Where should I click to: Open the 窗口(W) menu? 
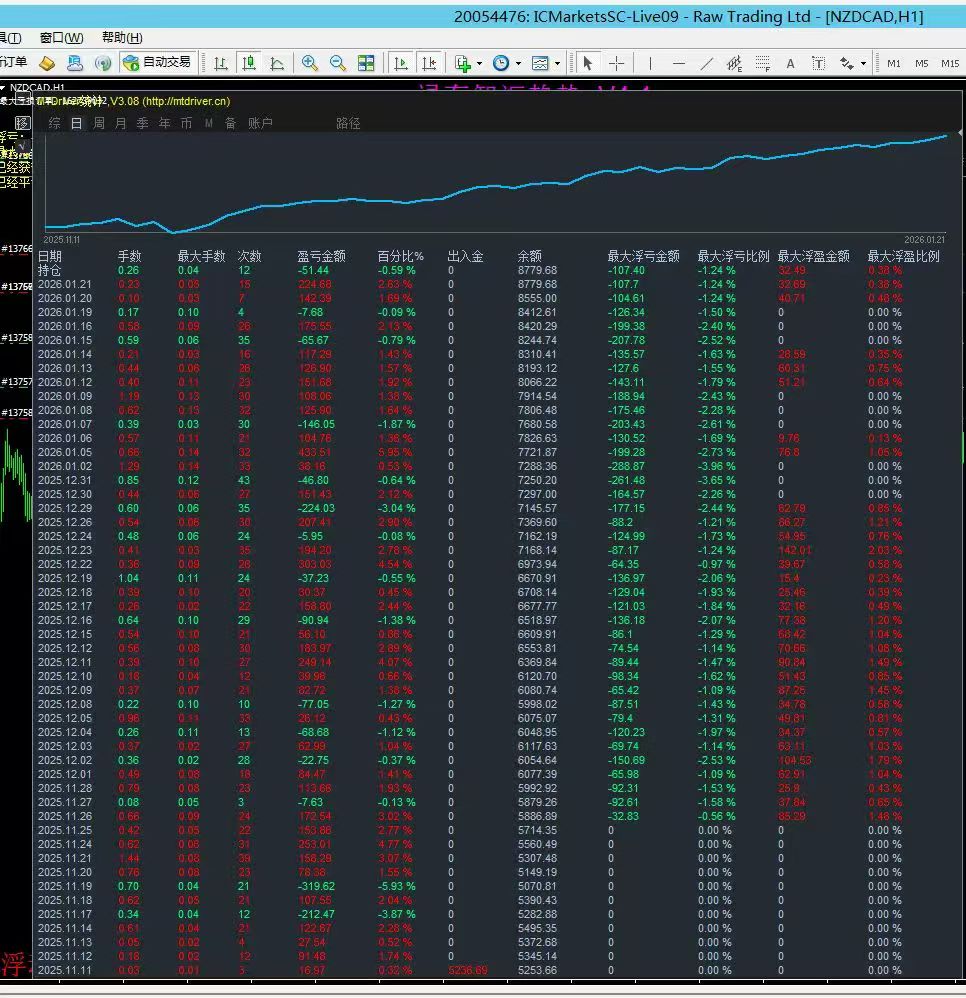tap(61, 38)
